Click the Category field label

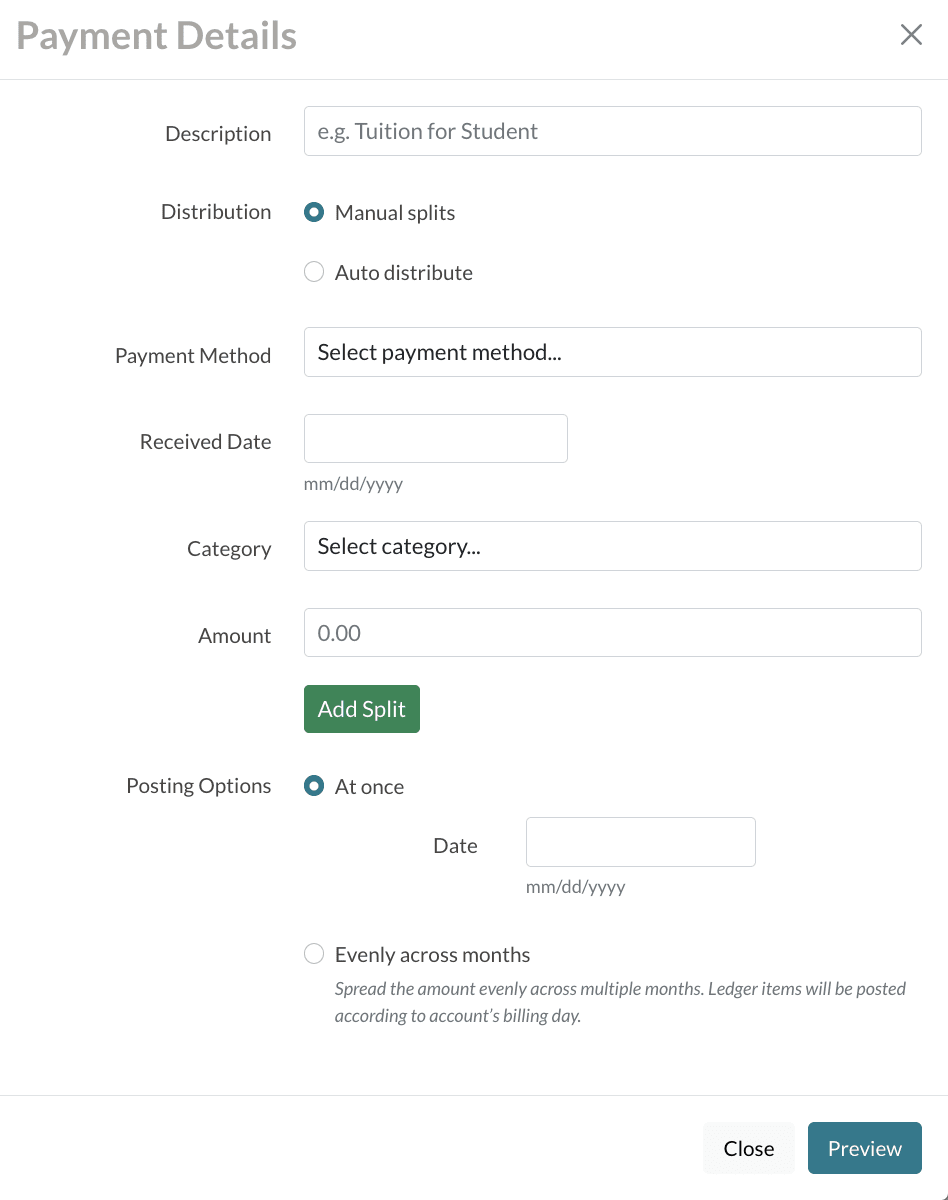coord(229,549)
